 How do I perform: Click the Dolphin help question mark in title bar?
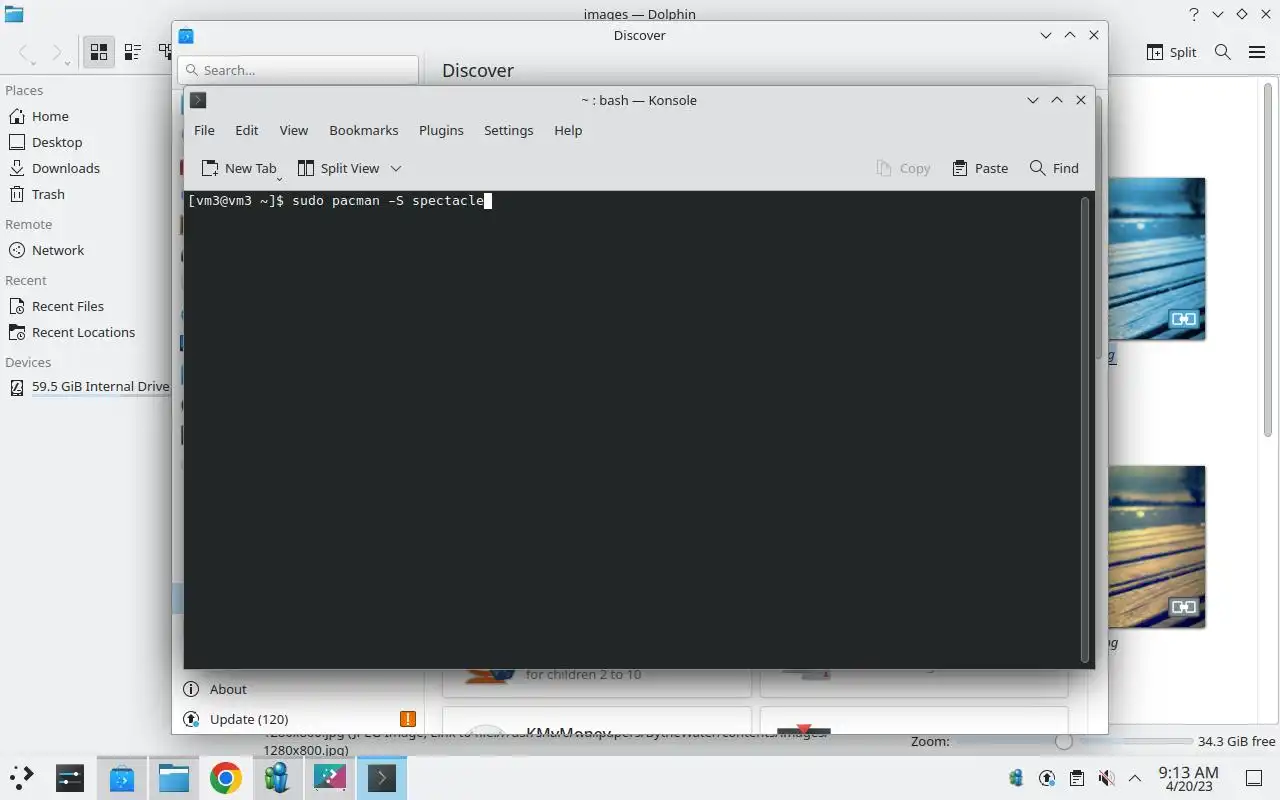pyautogui.click(x=1193, y=14)
